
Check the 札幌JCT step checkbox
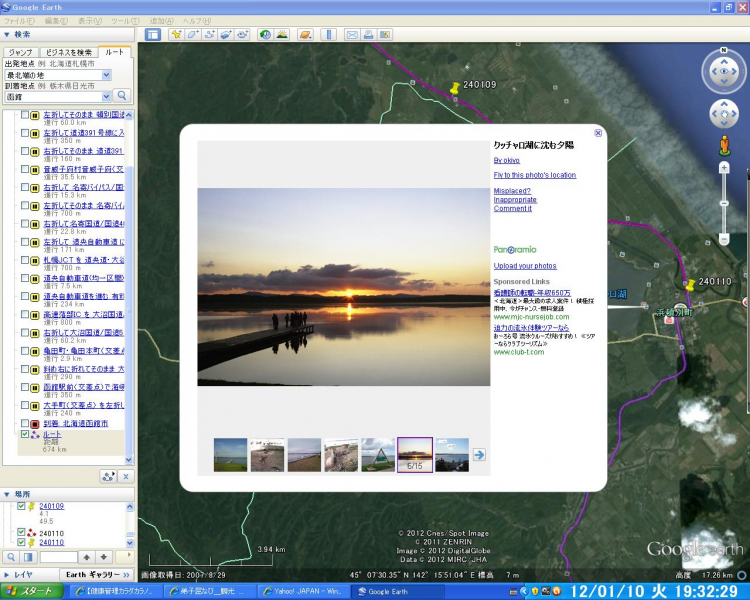click(x=25, y=260)
